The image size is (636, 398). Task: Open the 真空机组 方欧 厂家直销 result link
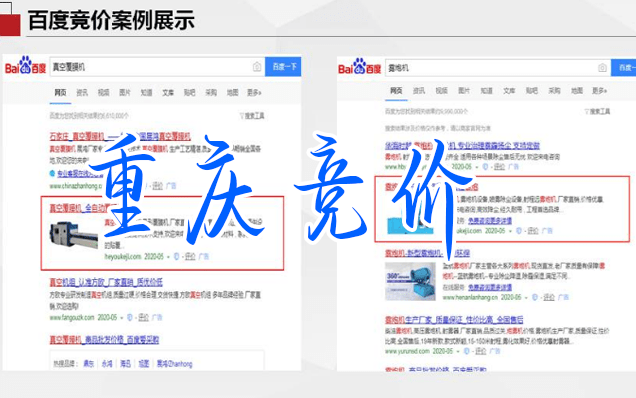pos(106,282)
